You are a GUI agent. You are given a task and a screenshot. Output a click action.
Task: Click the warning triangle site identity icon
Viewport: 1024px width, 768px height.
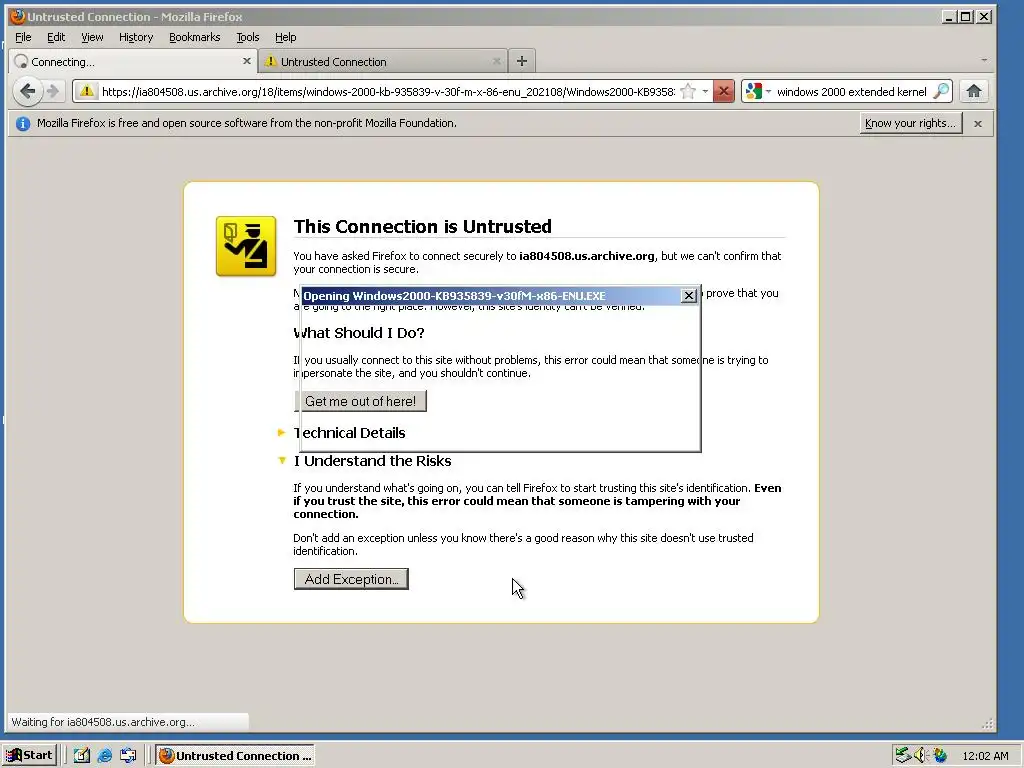pos(86,91)
